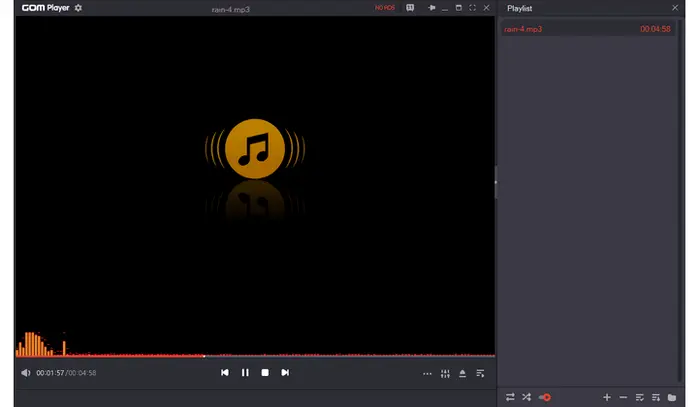Click the red A-B repeat icon
Screen dimensions: 700x407
coord(544,397)
